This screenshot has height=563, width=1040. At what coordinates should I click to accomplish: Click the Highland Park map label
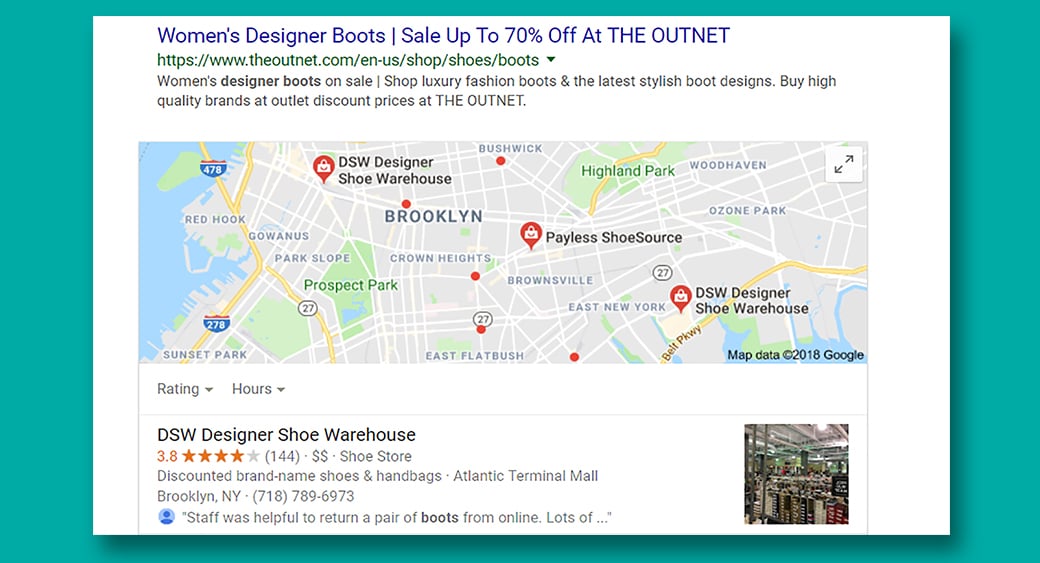pyautogui.click(x=627, y=171)
